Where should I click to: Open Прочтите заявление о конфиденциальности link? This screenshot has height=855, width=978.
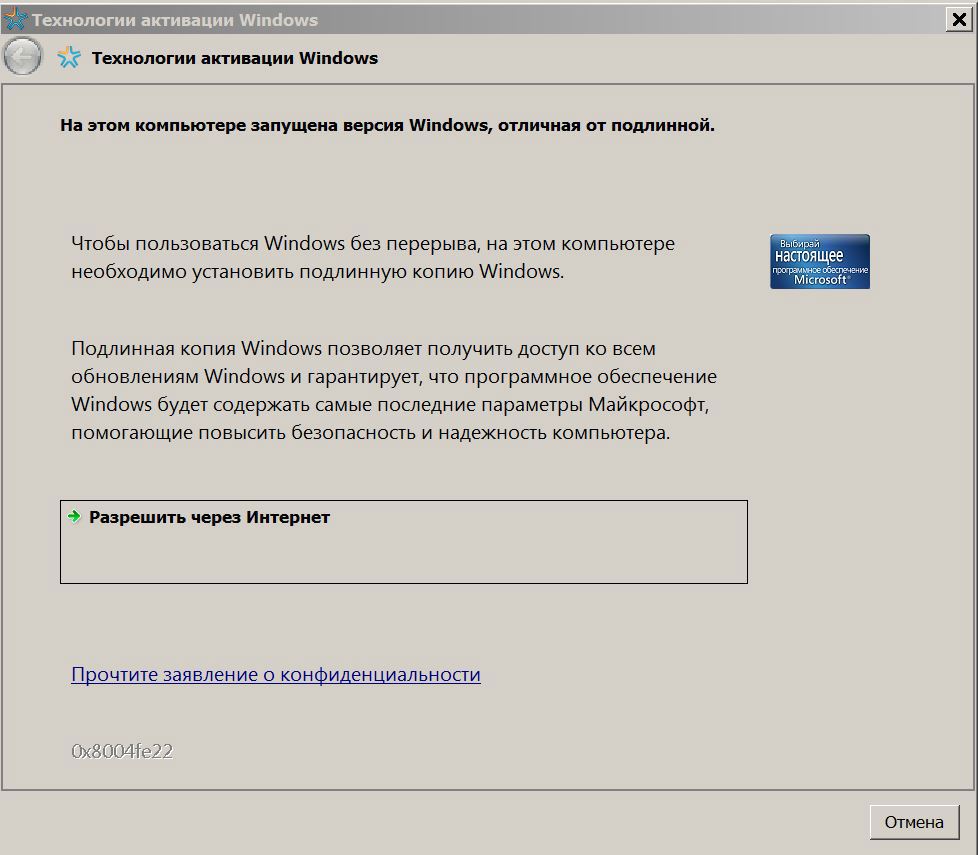pos(276,674)
